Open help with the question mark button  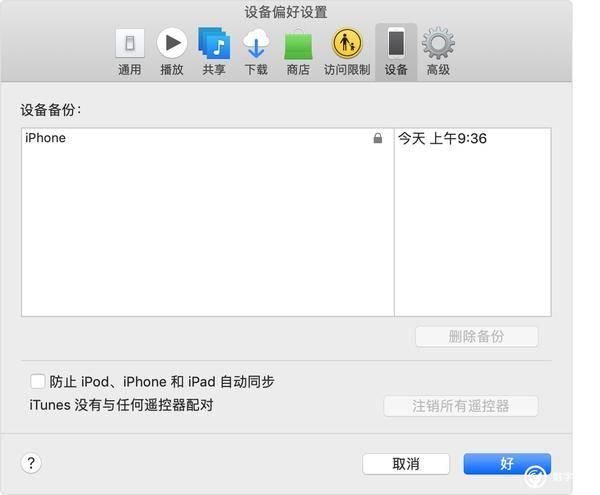(31, 463)
